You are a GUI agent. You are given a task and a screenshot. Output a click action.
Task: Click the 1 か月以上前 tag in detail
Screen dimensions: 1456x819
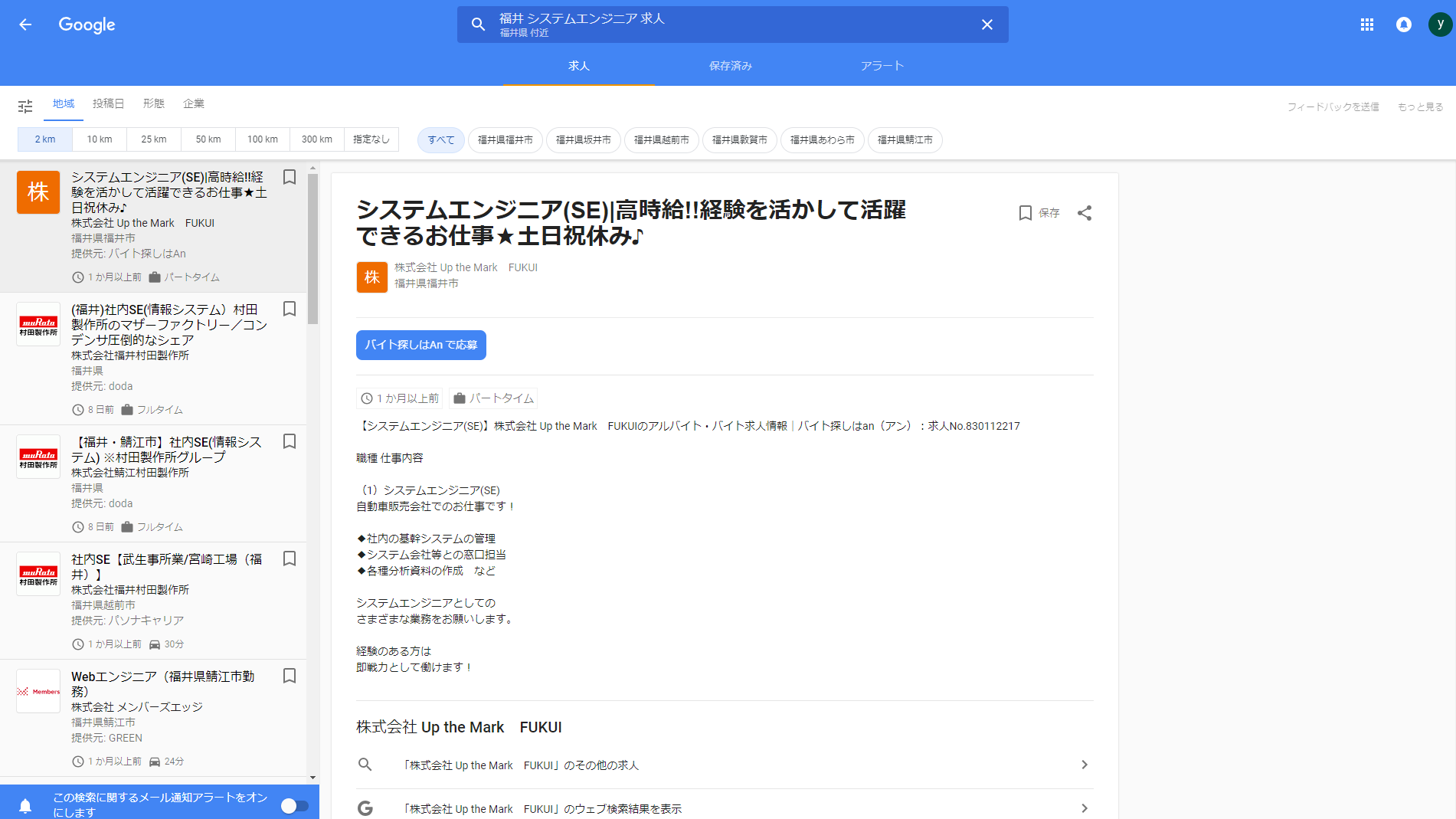point(401,398)
